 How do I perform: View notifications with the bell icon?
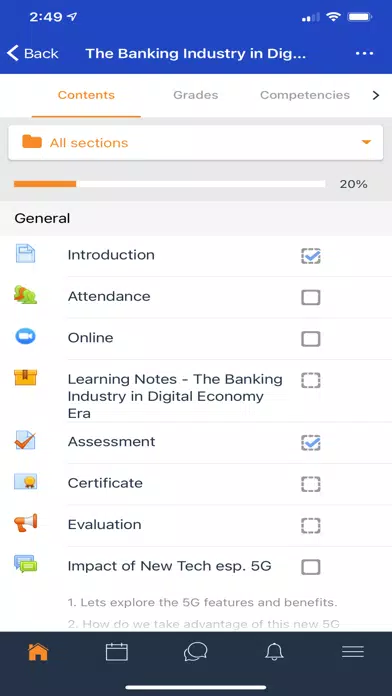(x=274, y=652)
